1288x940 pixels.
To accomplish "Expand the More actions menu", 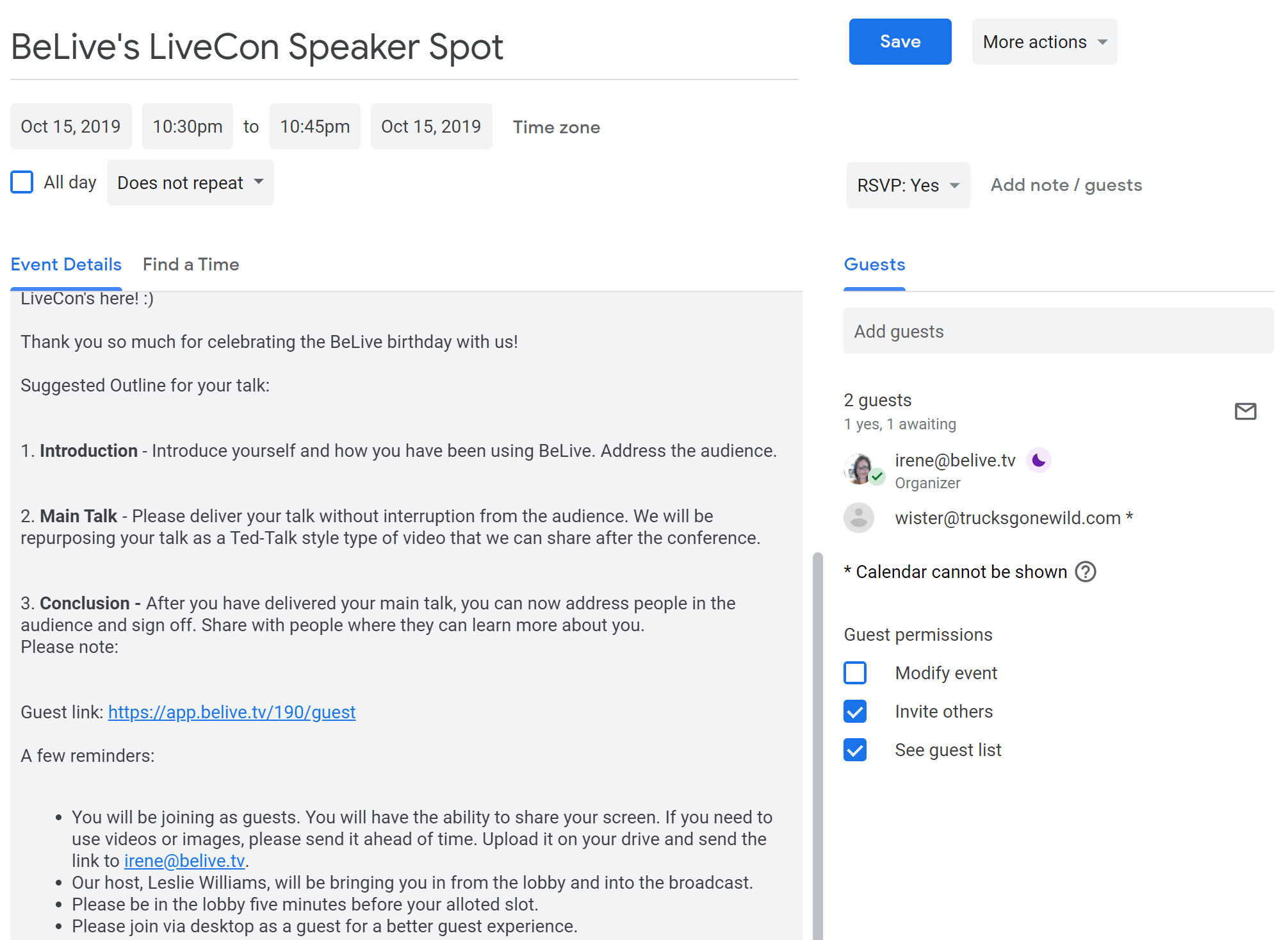I will click(1045, 42).
